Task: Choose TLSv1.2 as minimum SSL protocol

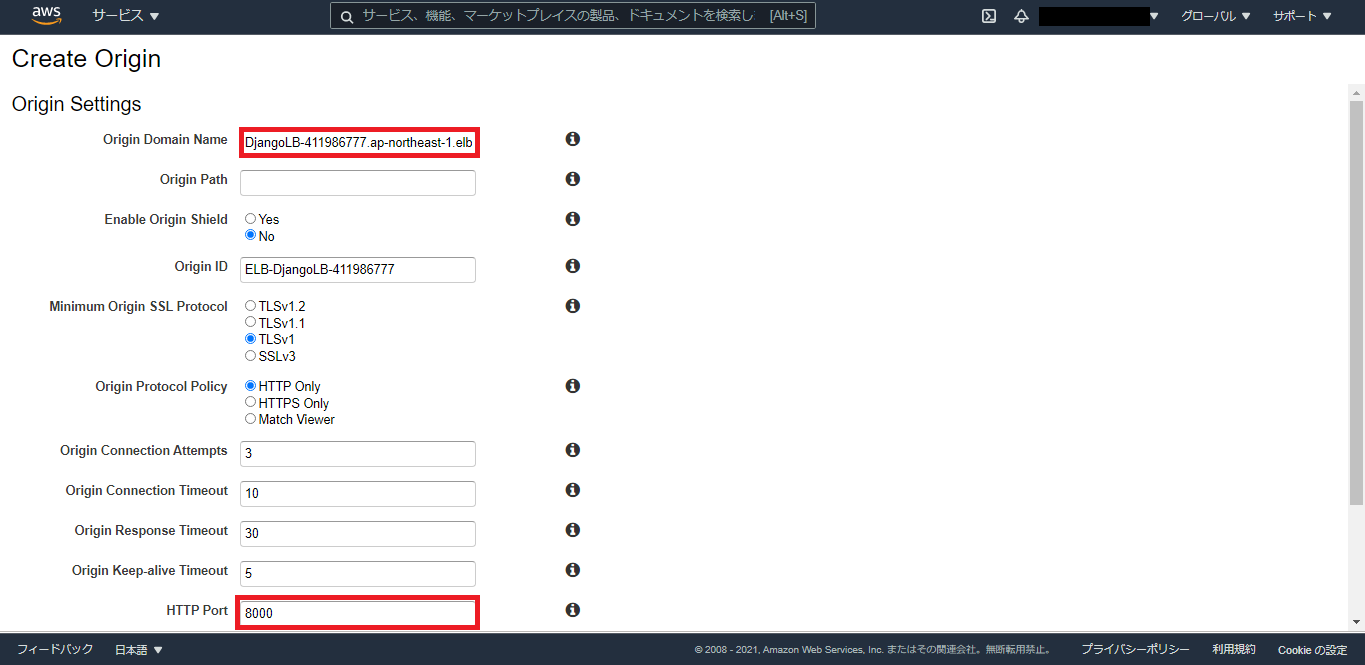Action: click(x=250, y=306)
